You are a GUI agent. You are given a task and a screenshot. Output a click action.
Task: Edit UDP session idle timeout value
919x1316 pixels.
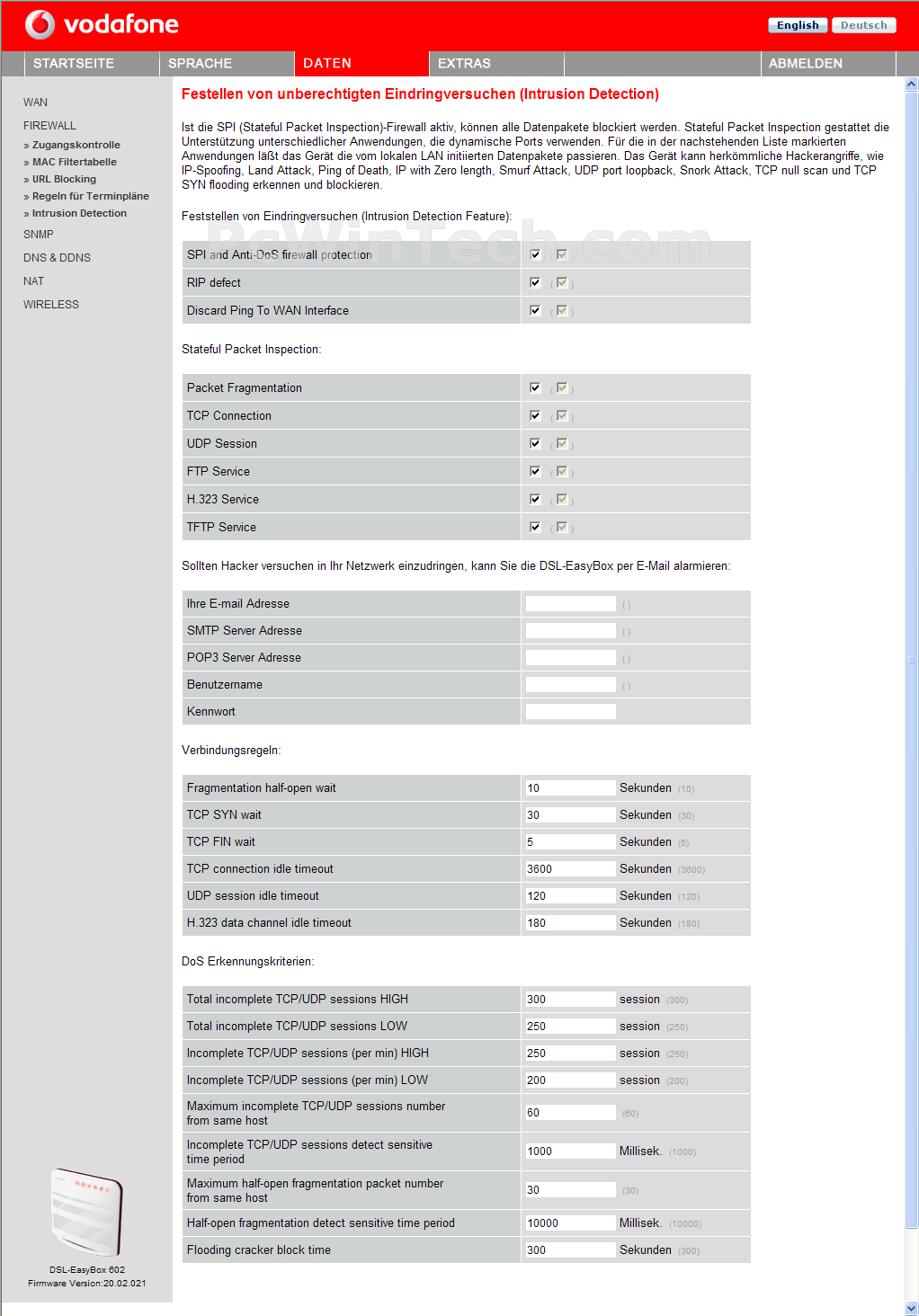(571, 896)
